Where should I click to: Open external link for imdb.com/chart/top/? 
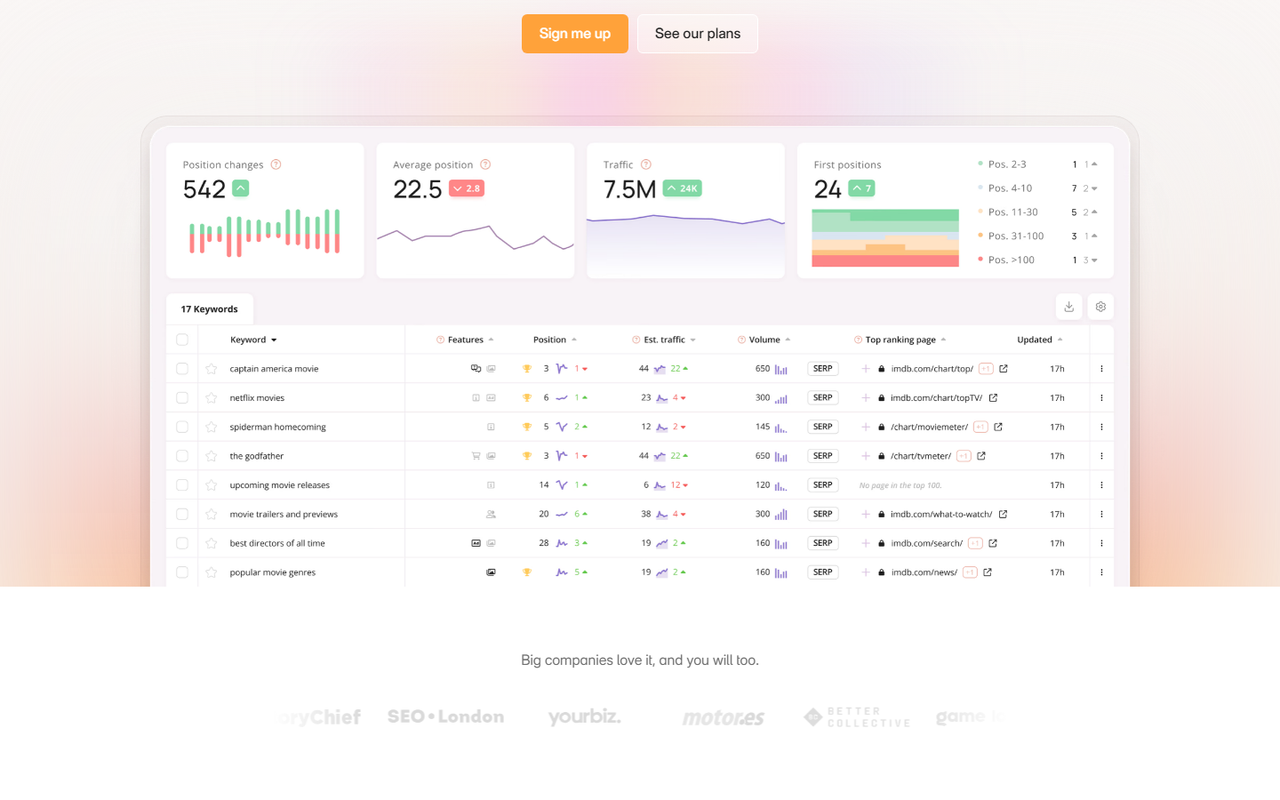pos(1003,369)
